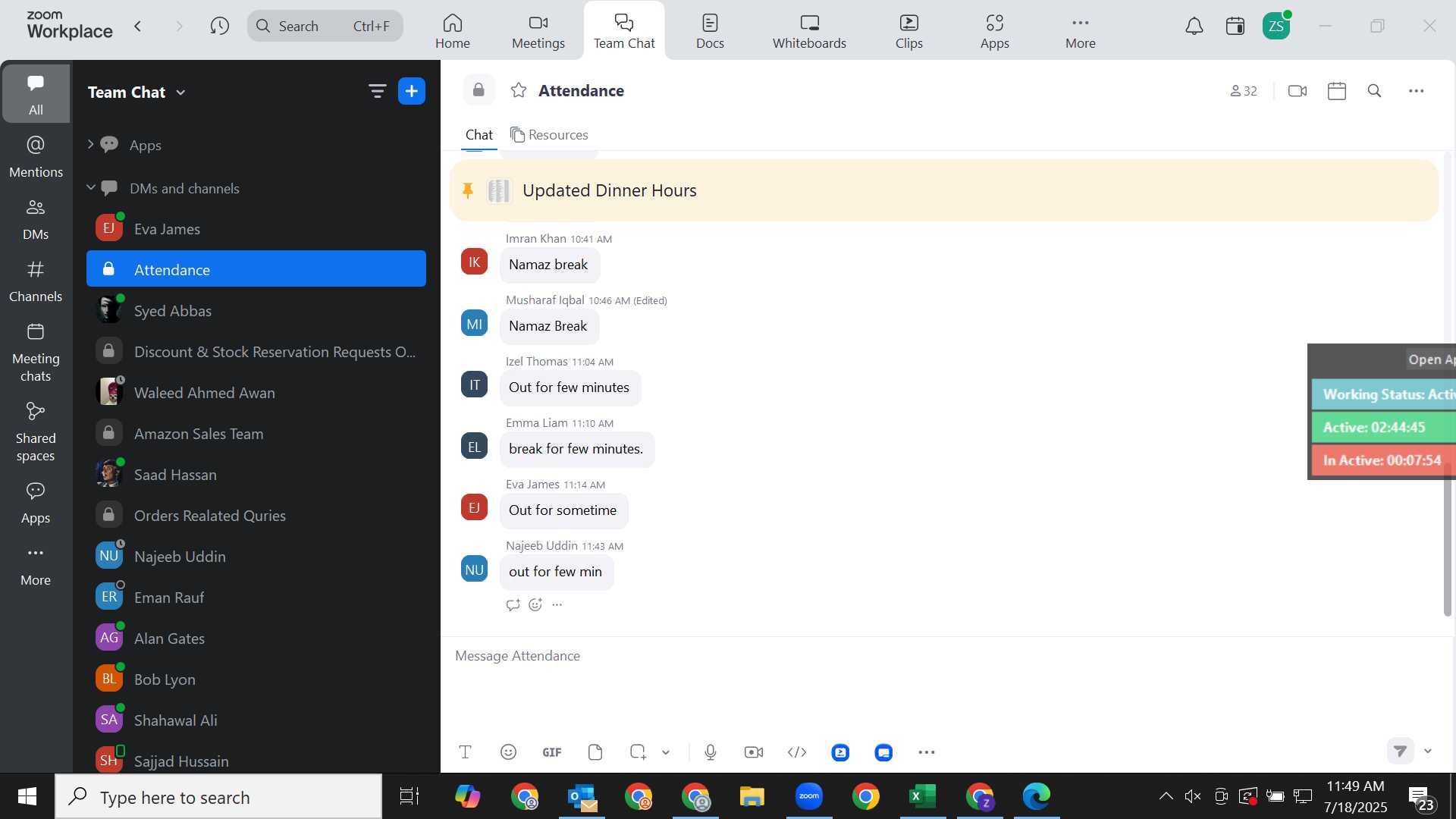Viewport: 1456px width, 819px height.
Task: Open the Najeeb Uddin chat
Action: (256, 556)
